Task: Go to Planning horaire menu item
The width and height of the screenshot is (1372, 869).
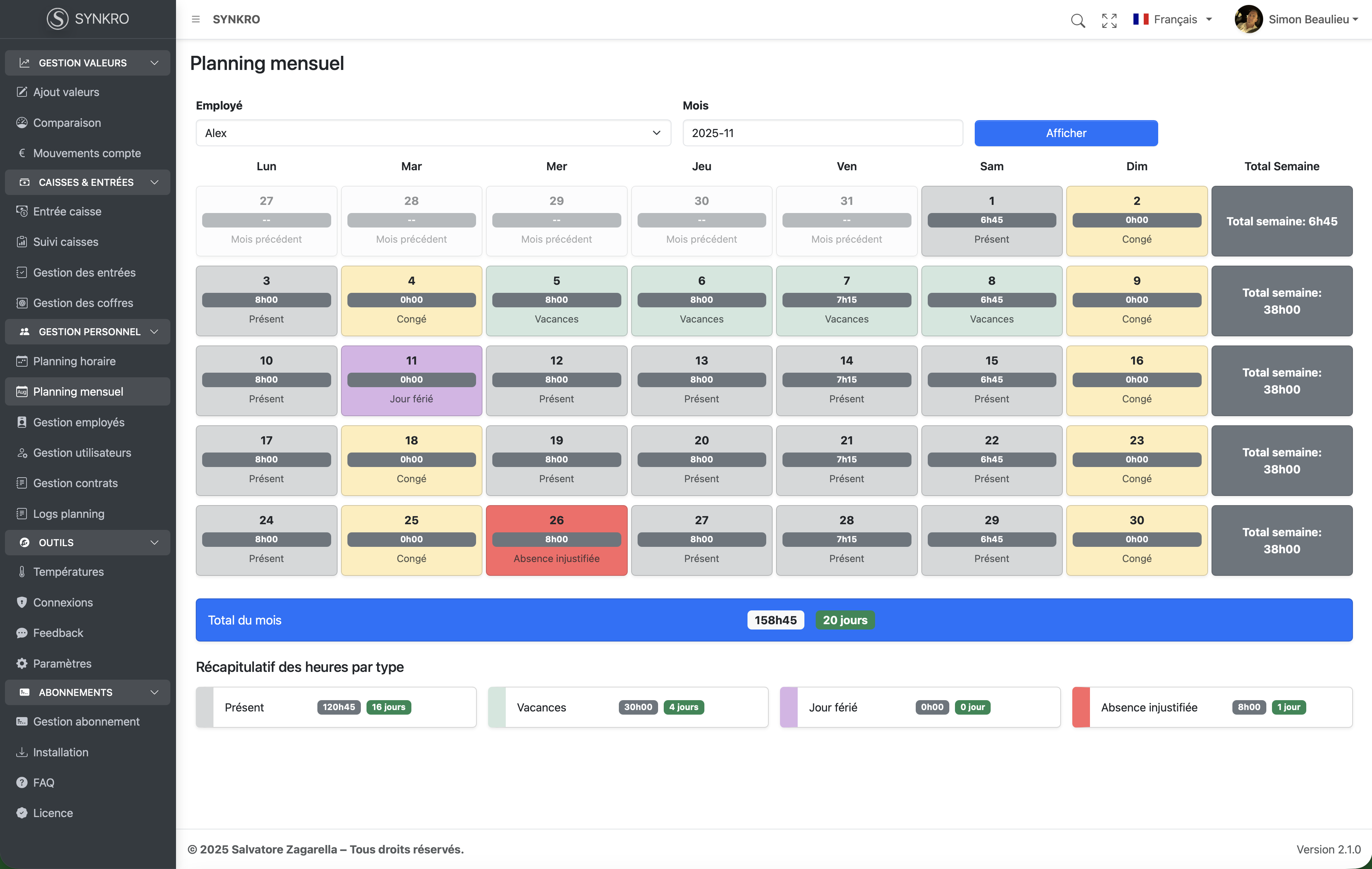Action: click(x=74, y=361)
